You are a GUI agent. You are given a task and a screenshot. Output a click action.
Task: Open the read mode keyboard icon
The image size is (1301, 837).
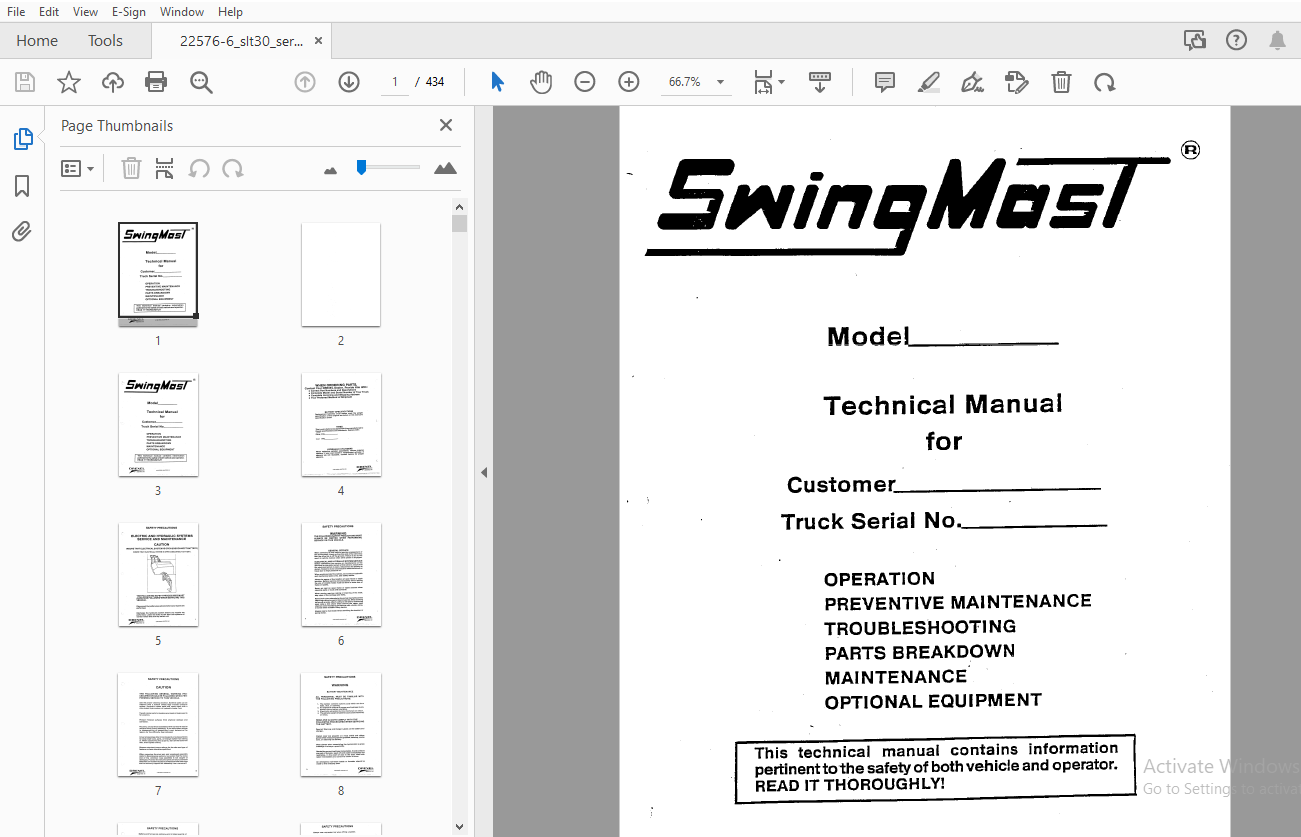820,82
